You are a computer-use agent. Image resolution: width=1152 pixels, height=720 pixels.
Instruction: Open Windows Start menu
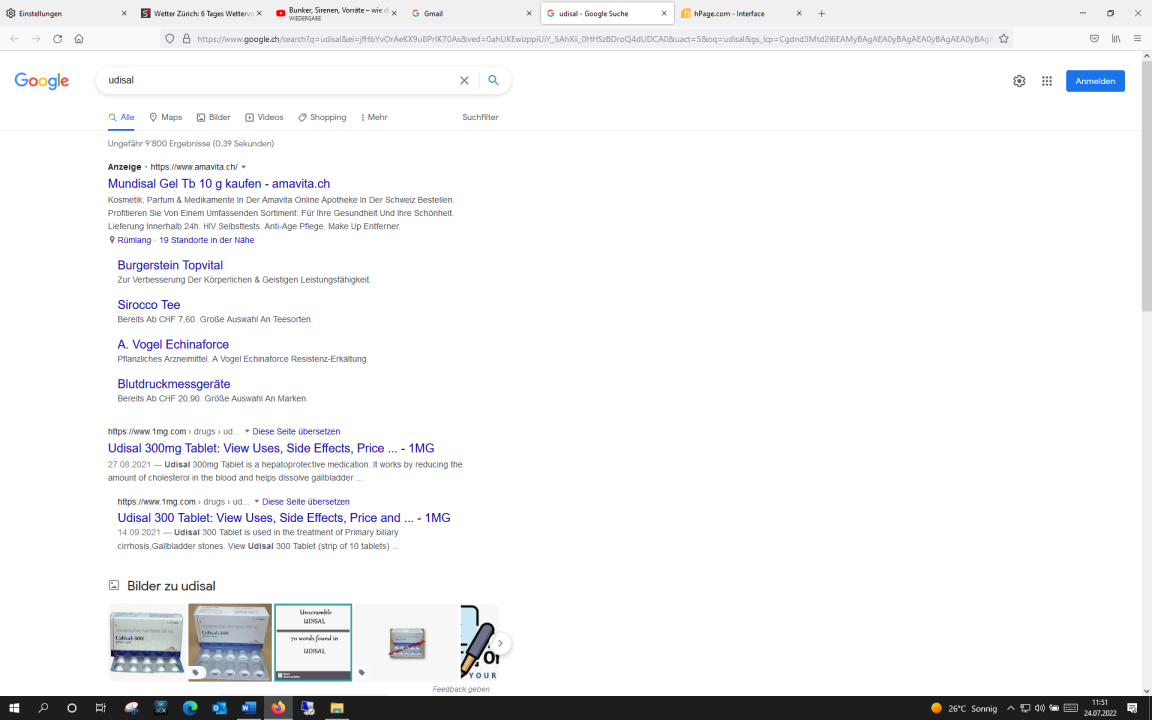click(14, 708)
